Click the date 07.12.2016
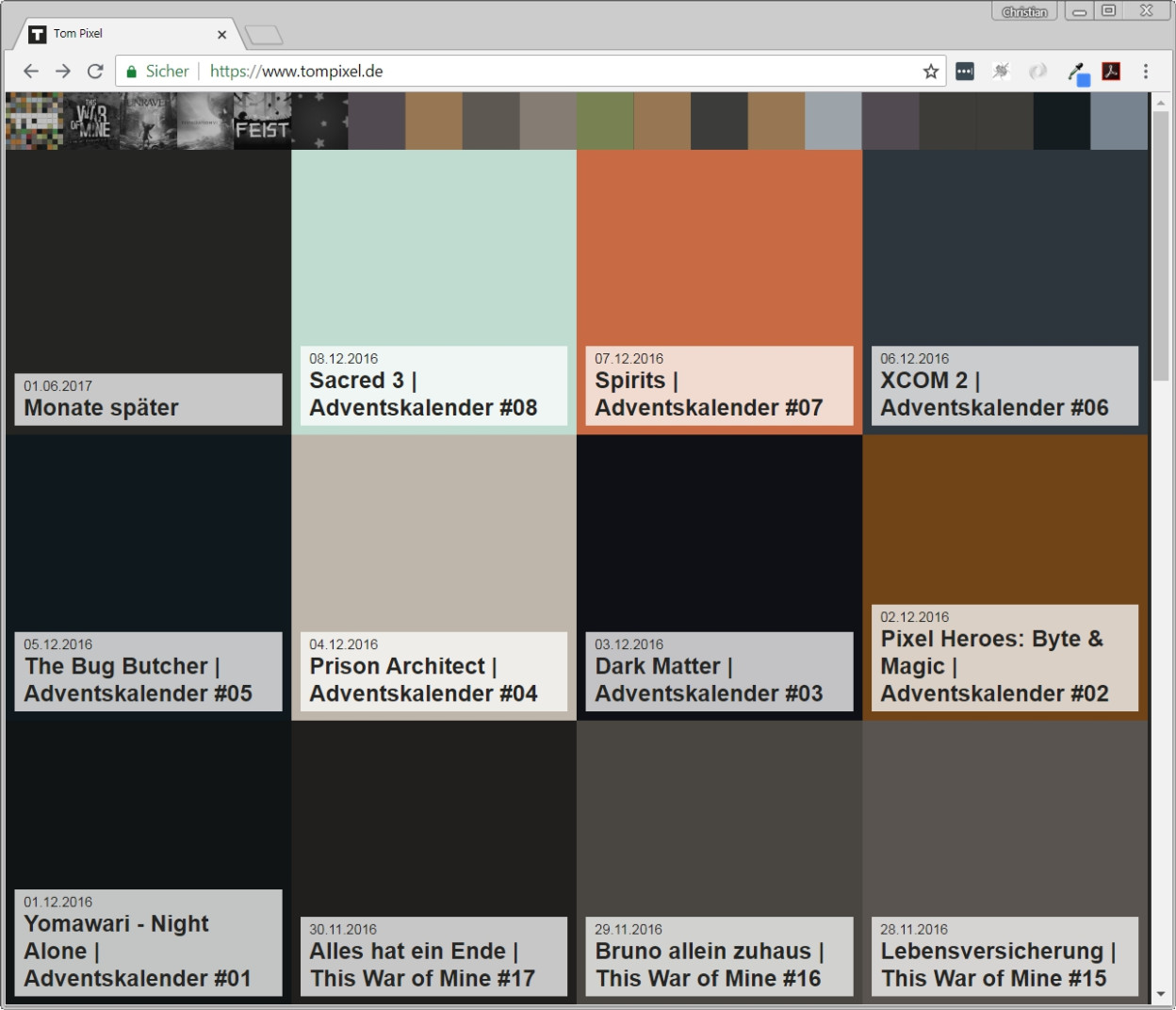1176x1010 pixels. pos(629,359)
